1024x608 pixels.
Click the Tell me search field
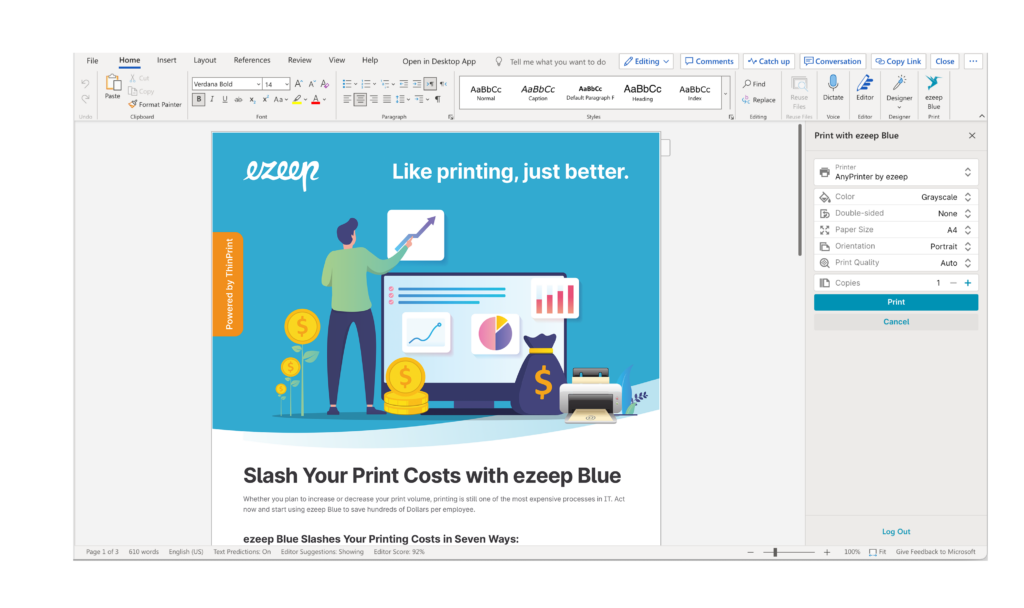click(558, 62)
